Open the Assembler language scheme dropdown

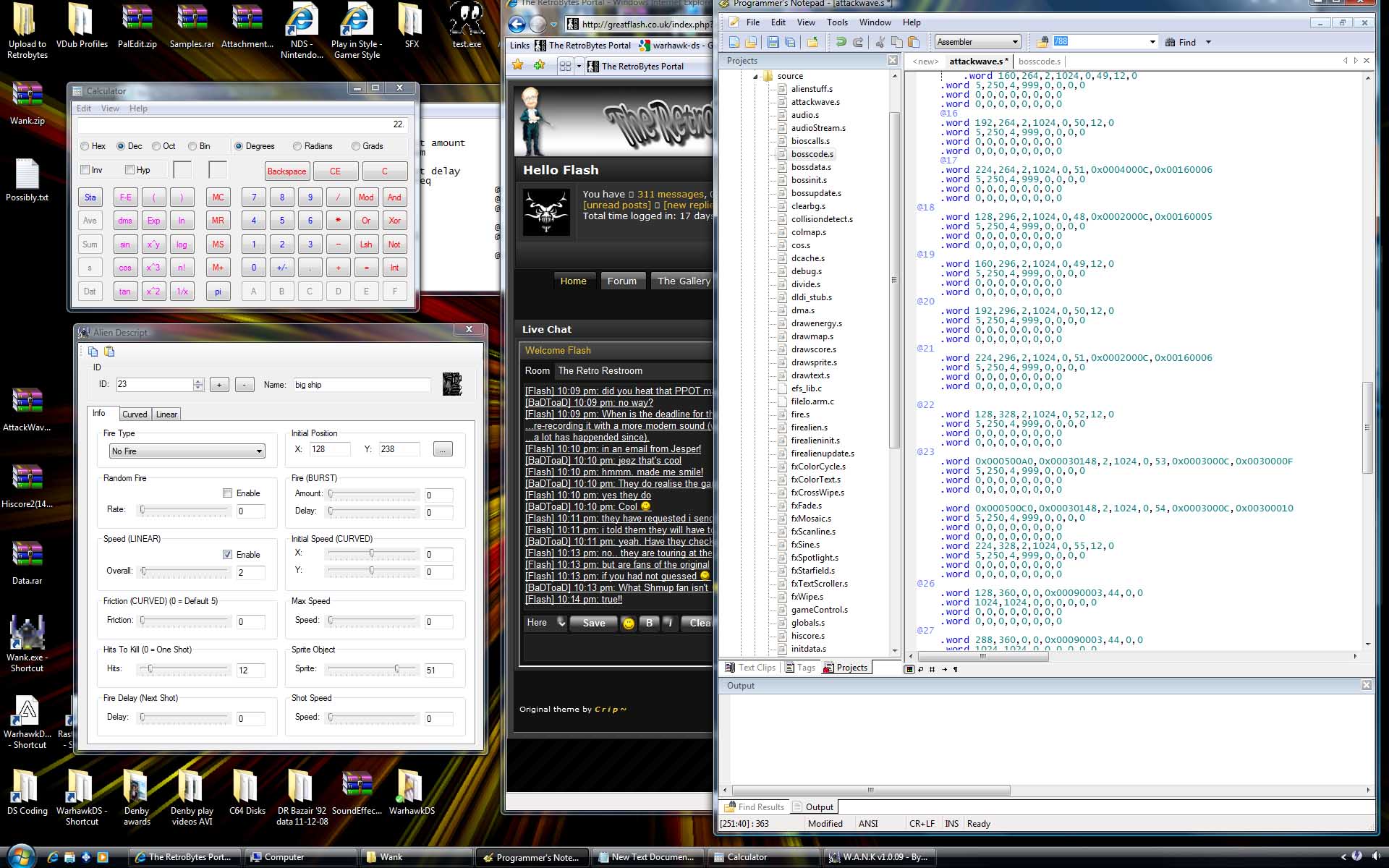click(x=1015, y=42)
